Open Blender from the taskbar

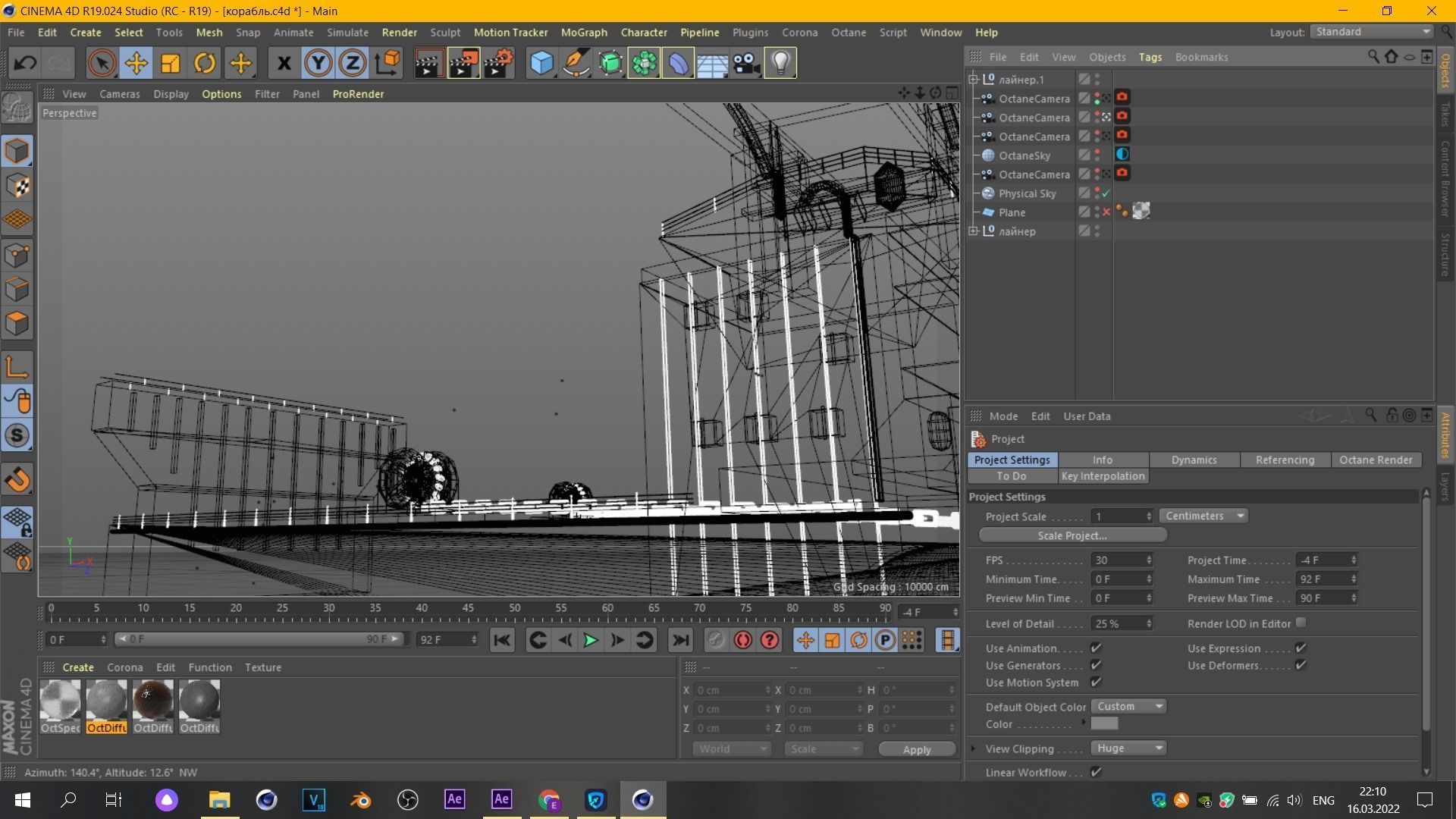coord(361,800)
